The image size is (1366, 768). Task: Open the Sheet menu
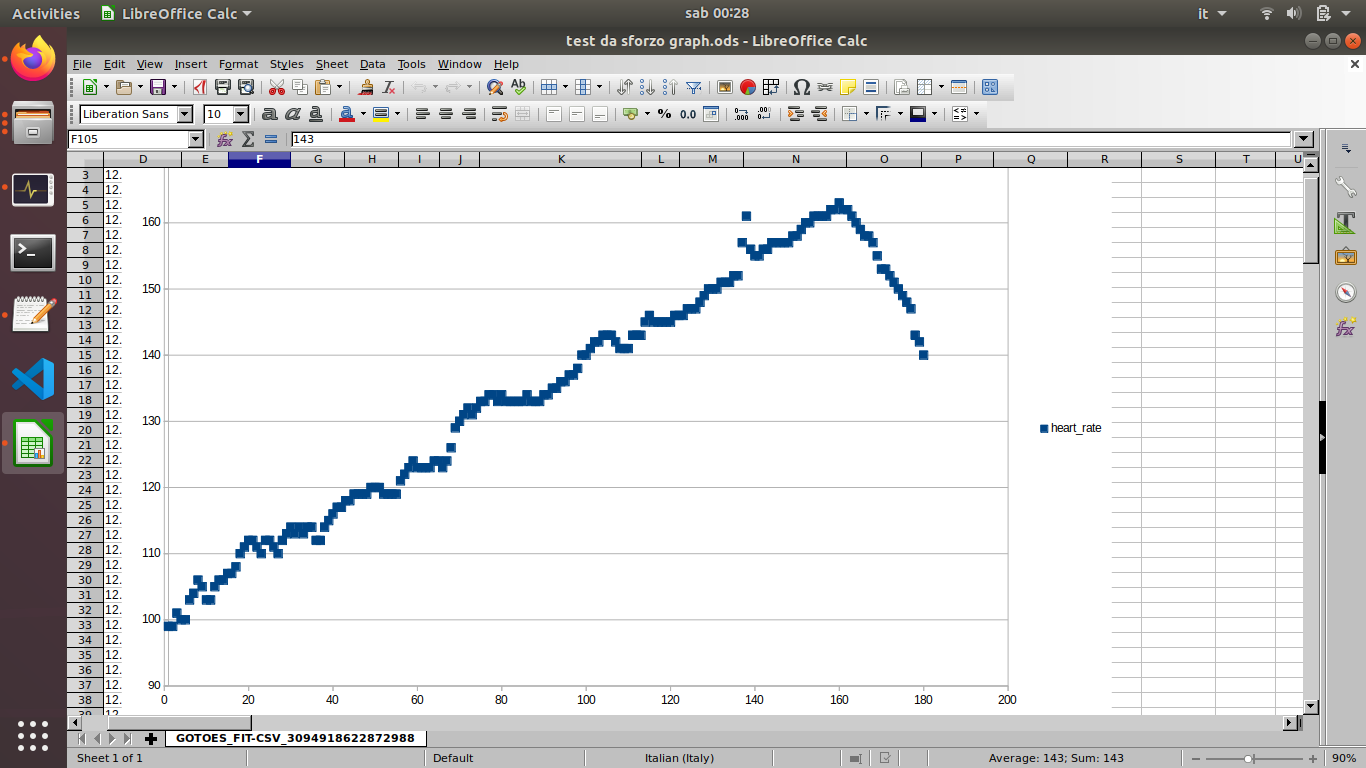click(x=332, y=64)
